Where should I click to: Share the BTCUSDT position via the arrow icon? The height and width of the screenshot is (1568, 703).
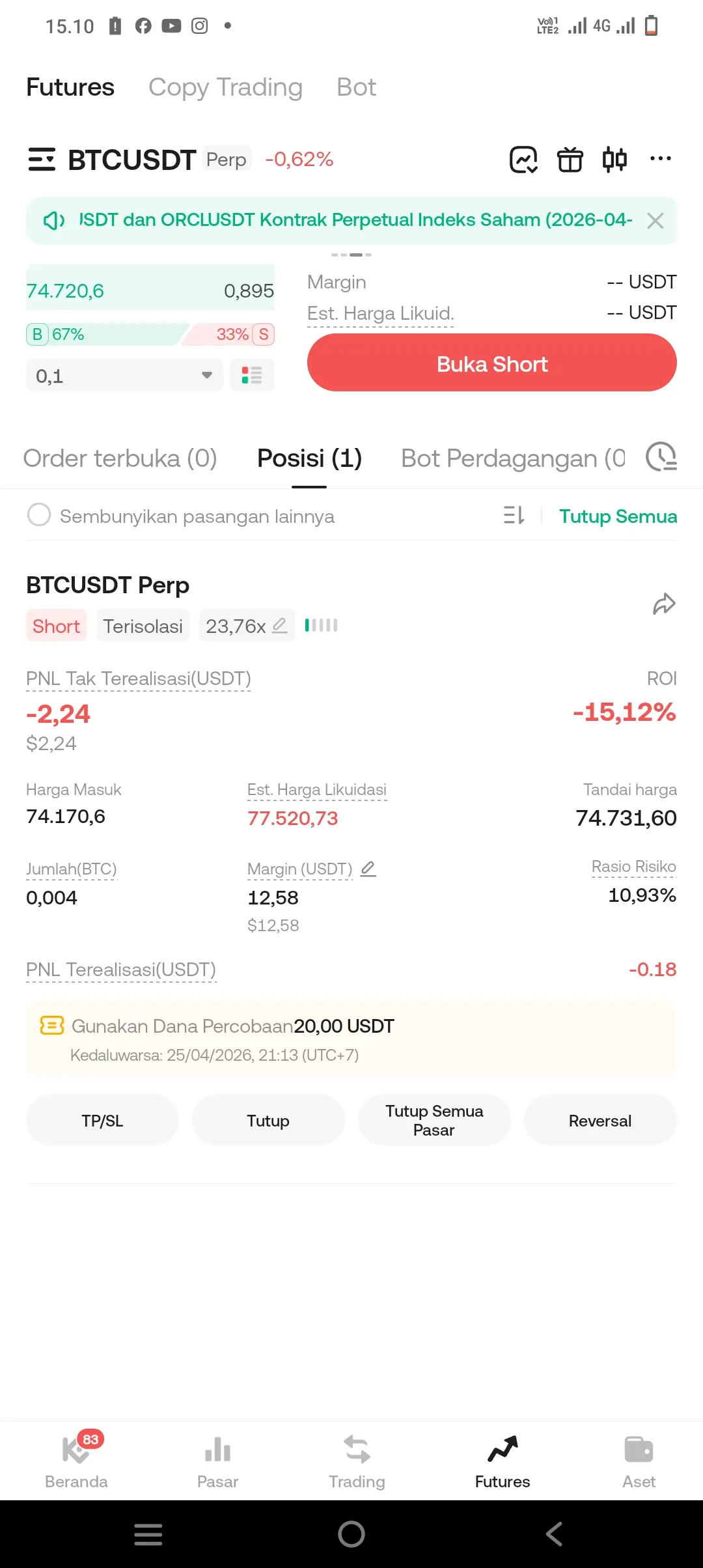tap(664, 604)
